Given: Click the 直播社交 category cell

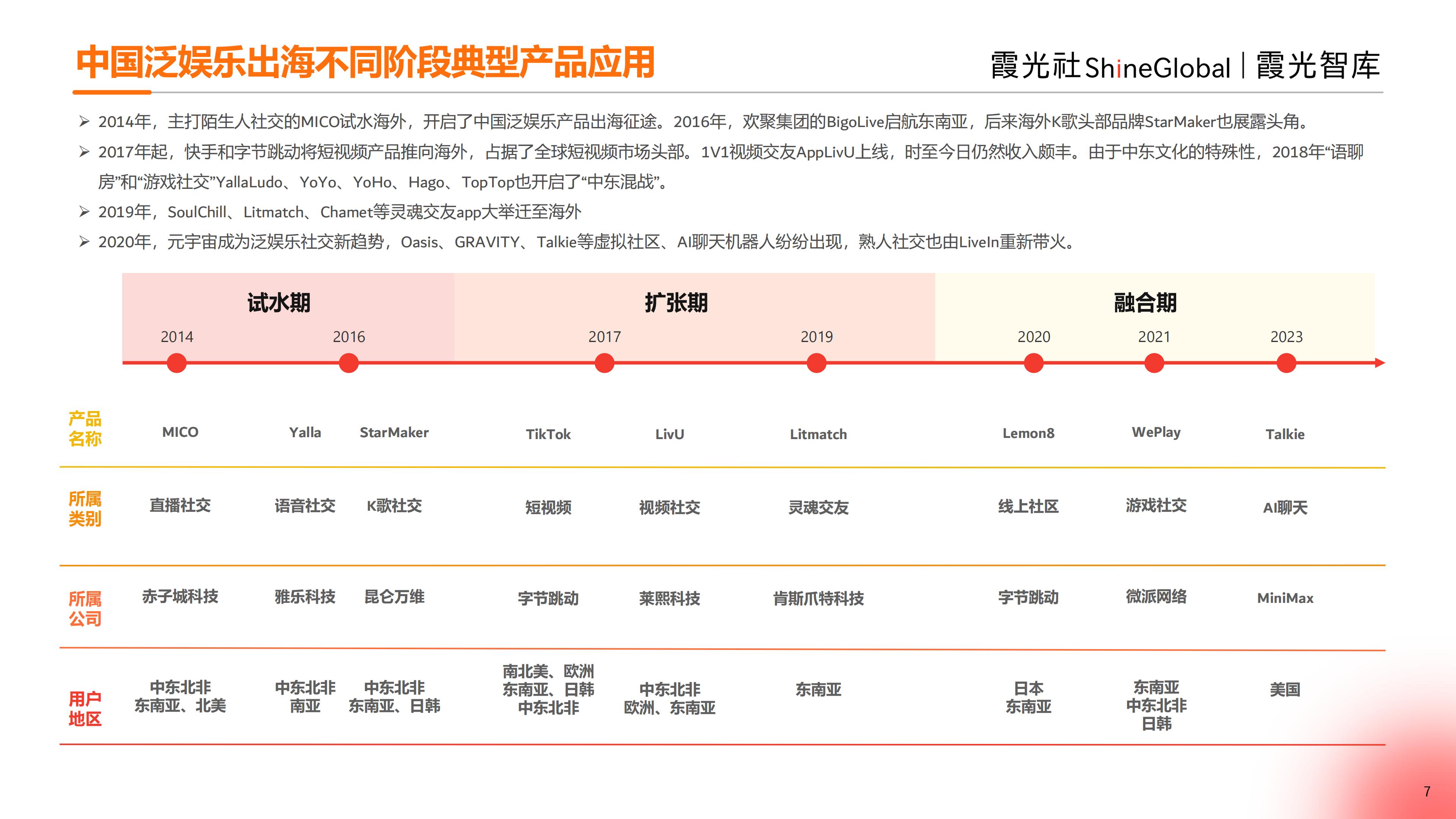Looking at the screenshot, I should [x=180, y=505].
